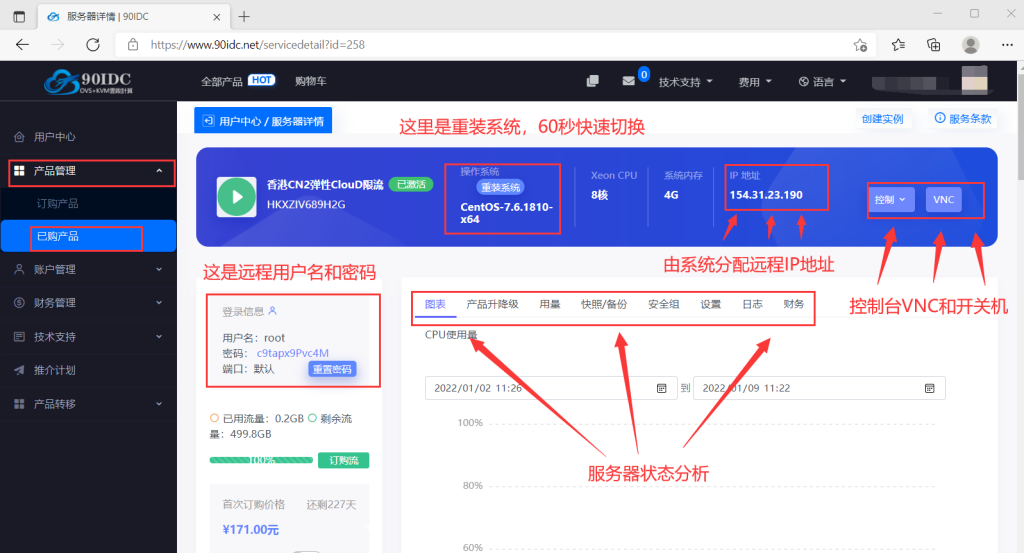Open the 技术支持 top menu dropdown
The image size is (1024, 553).
(685, 82)
